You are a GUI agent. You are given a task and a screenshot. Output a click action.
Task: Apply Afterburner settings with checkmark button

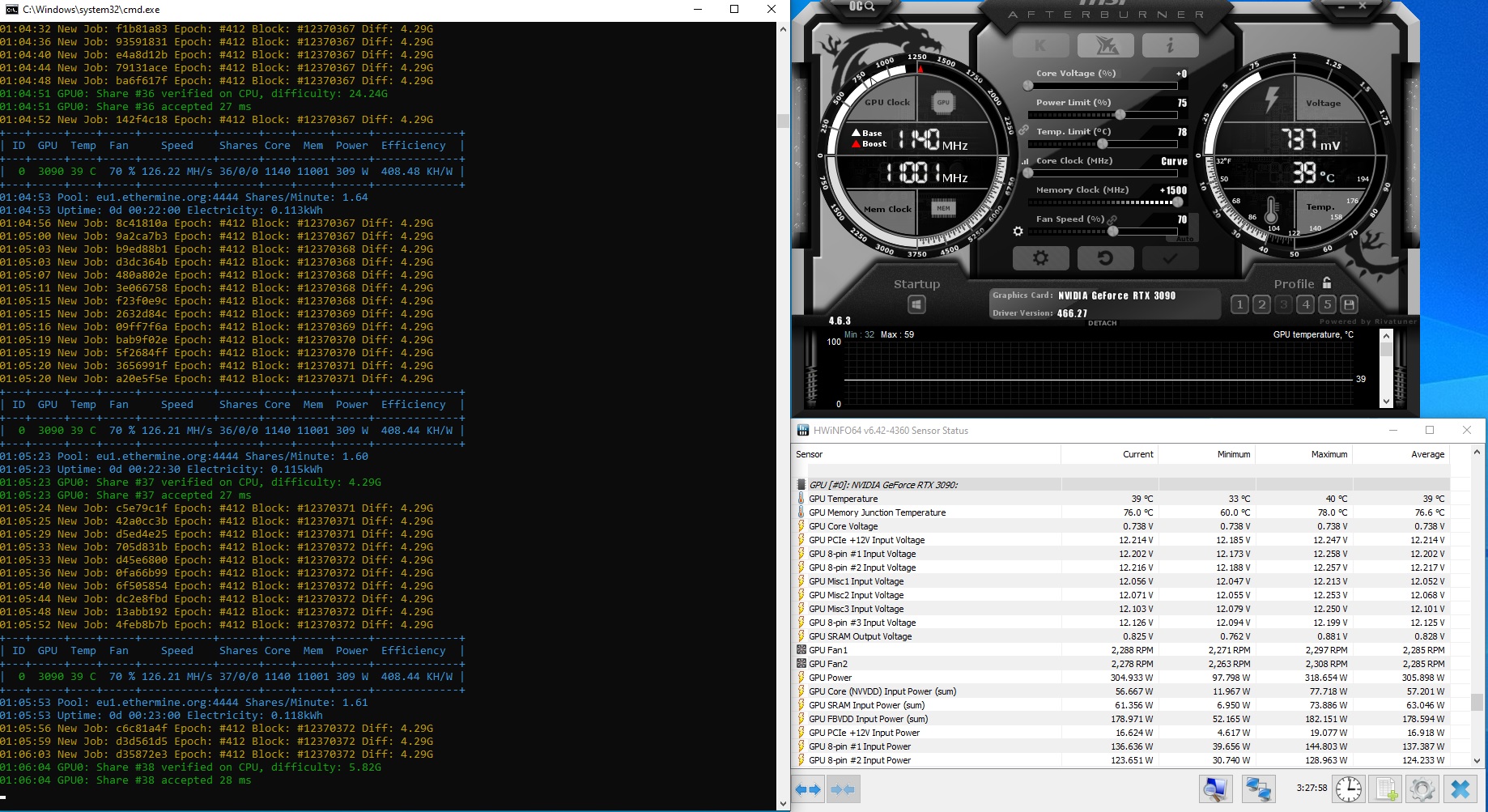click(1170, 258)
